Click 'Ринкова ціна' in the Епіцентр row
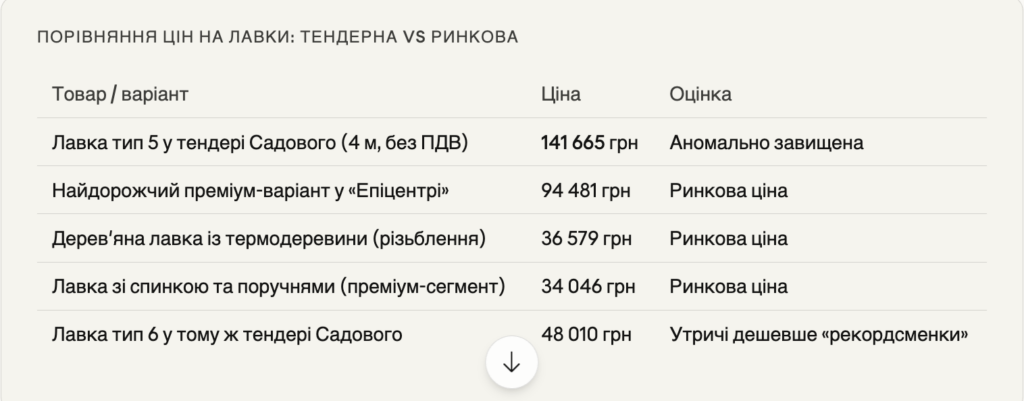 pos(728,191)
